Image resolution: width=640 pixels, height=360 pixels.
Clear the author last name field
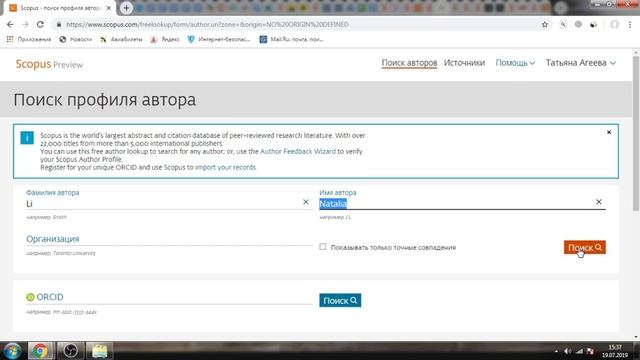pos(305,202)
